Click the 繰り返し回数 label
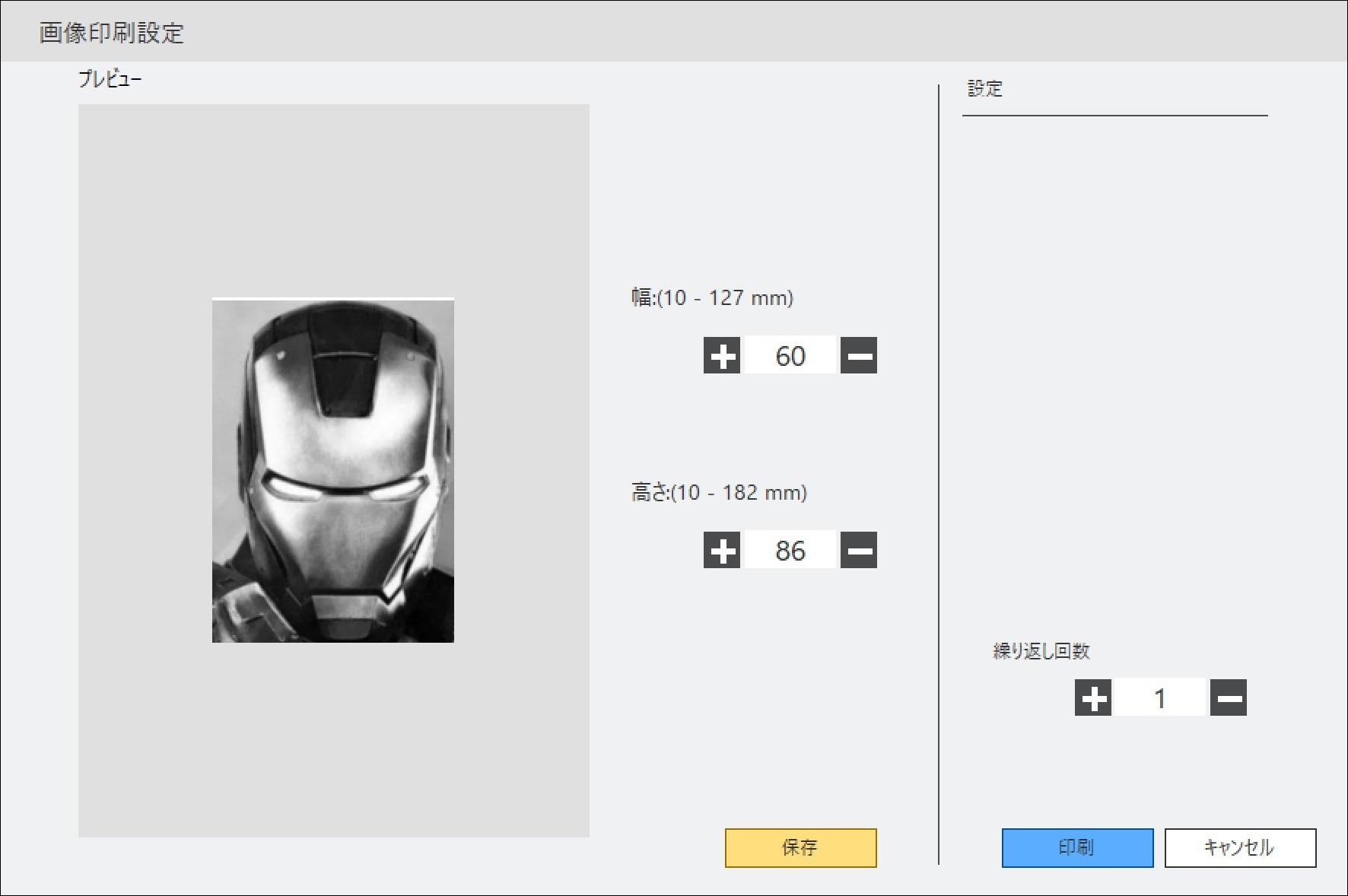The image size is (1348, 896). [x=1041, y=651]
